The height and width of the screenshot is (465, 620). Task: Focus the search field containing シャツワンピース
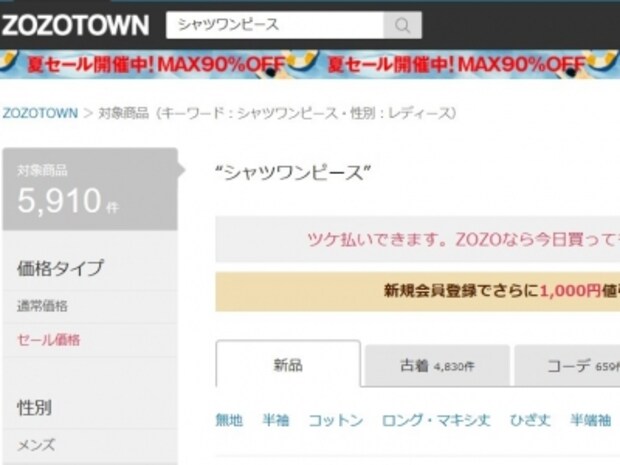(x=275, y=25)
